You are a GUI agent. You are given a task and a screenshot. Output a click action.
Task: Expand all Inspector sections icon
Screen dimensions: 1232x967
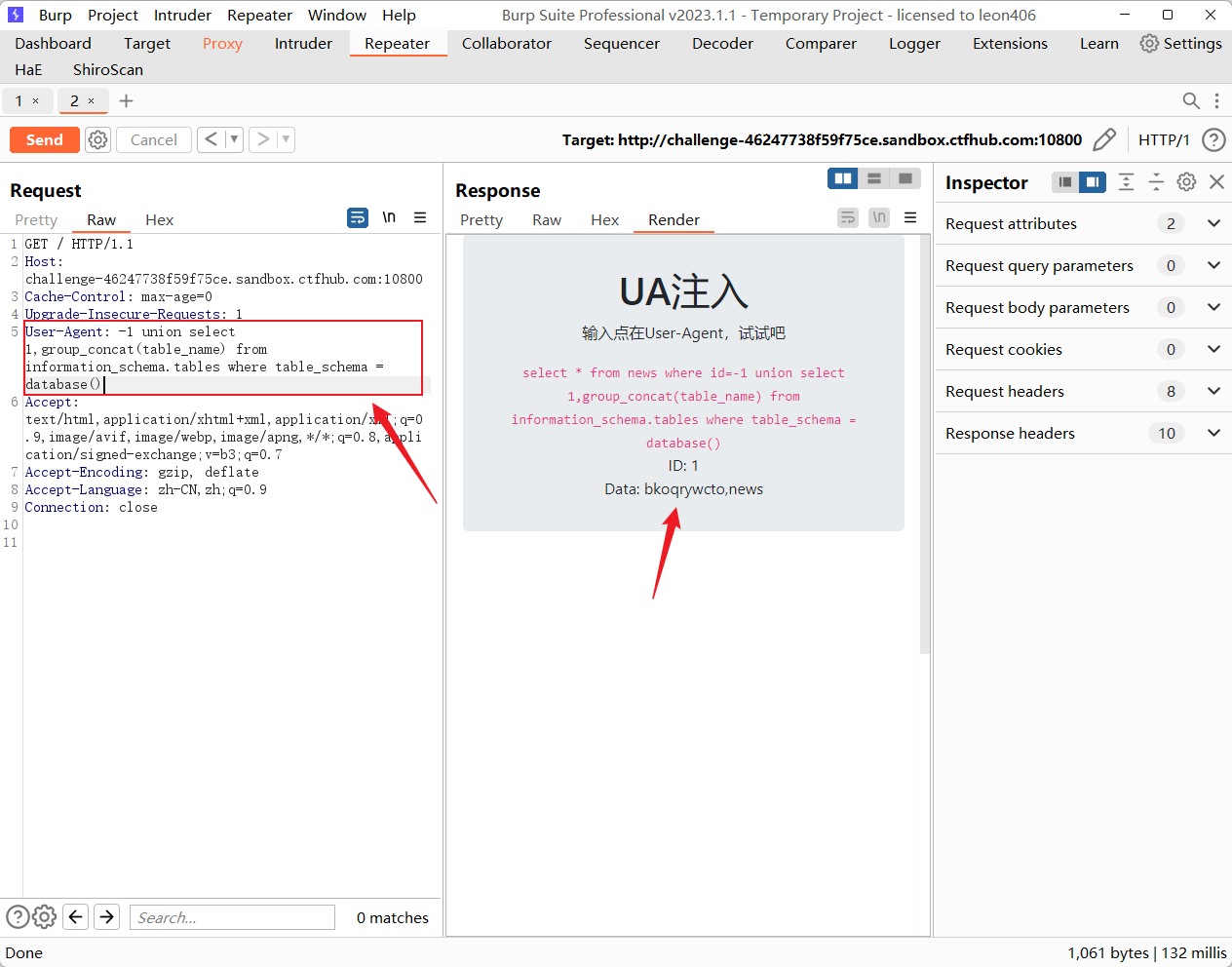[1126, 181]
